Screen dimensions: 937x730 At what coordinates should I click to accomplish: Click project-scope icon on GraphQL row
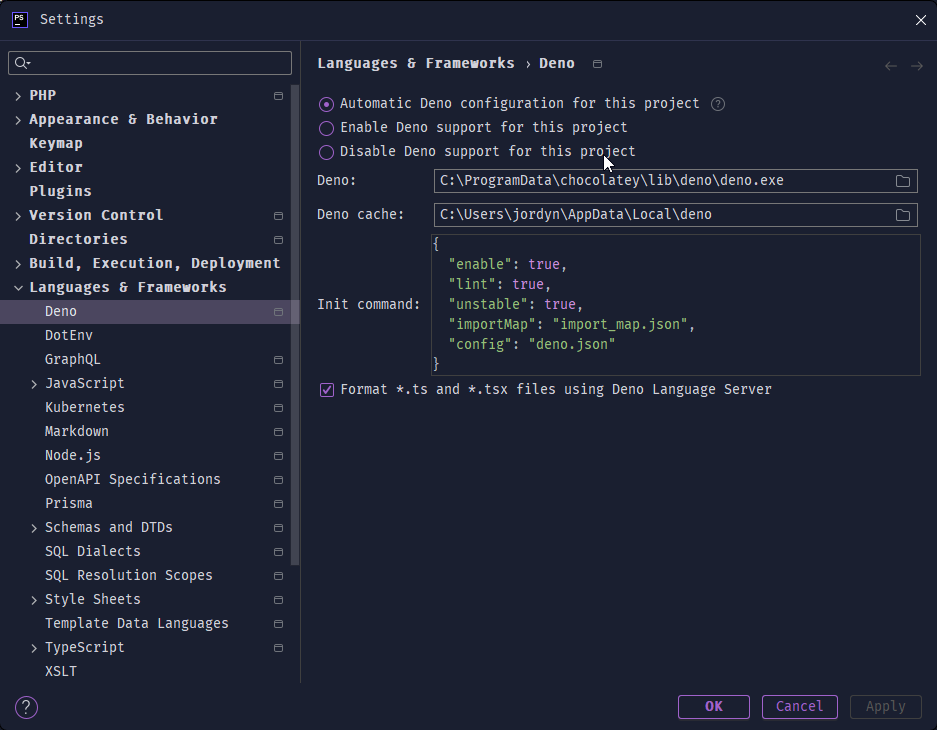(x=278, y=360)
